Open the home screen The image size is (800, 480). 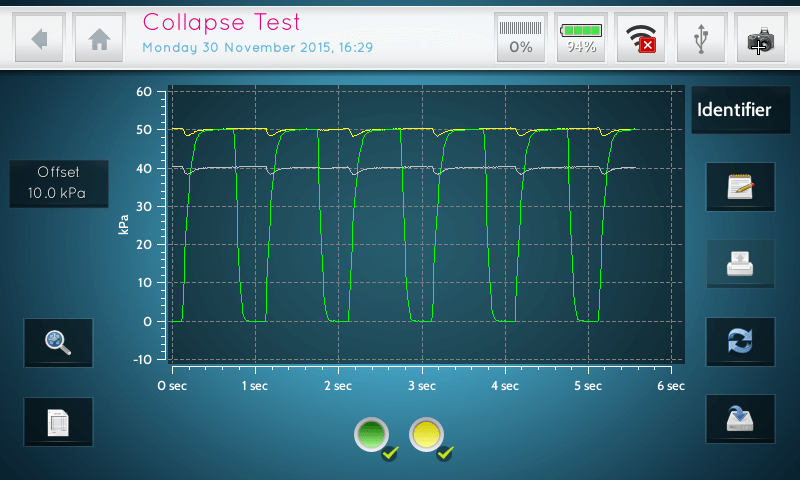[99, 38]
